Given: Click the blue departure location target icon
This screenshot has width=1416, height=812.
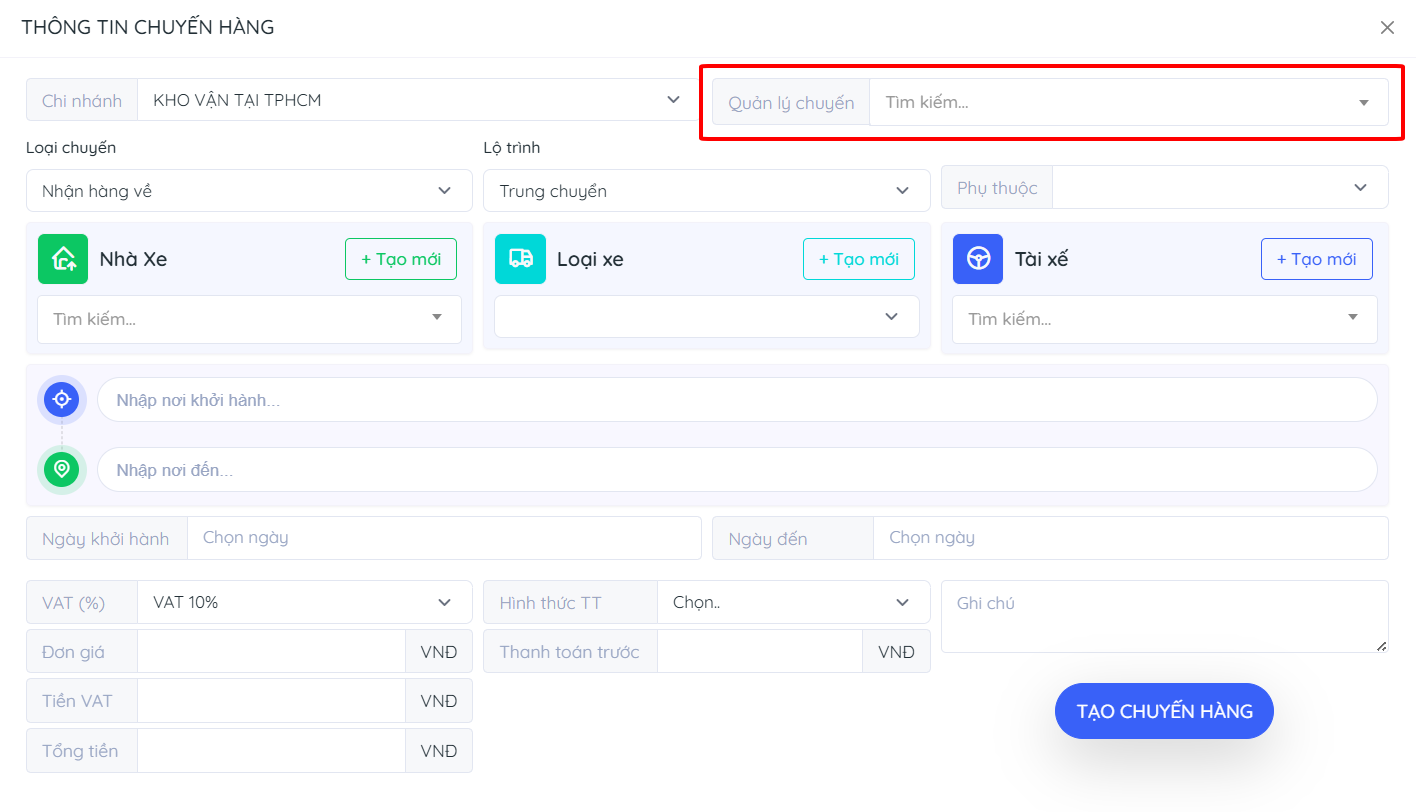Looking at the screenshot, I should tap(62, 400).
